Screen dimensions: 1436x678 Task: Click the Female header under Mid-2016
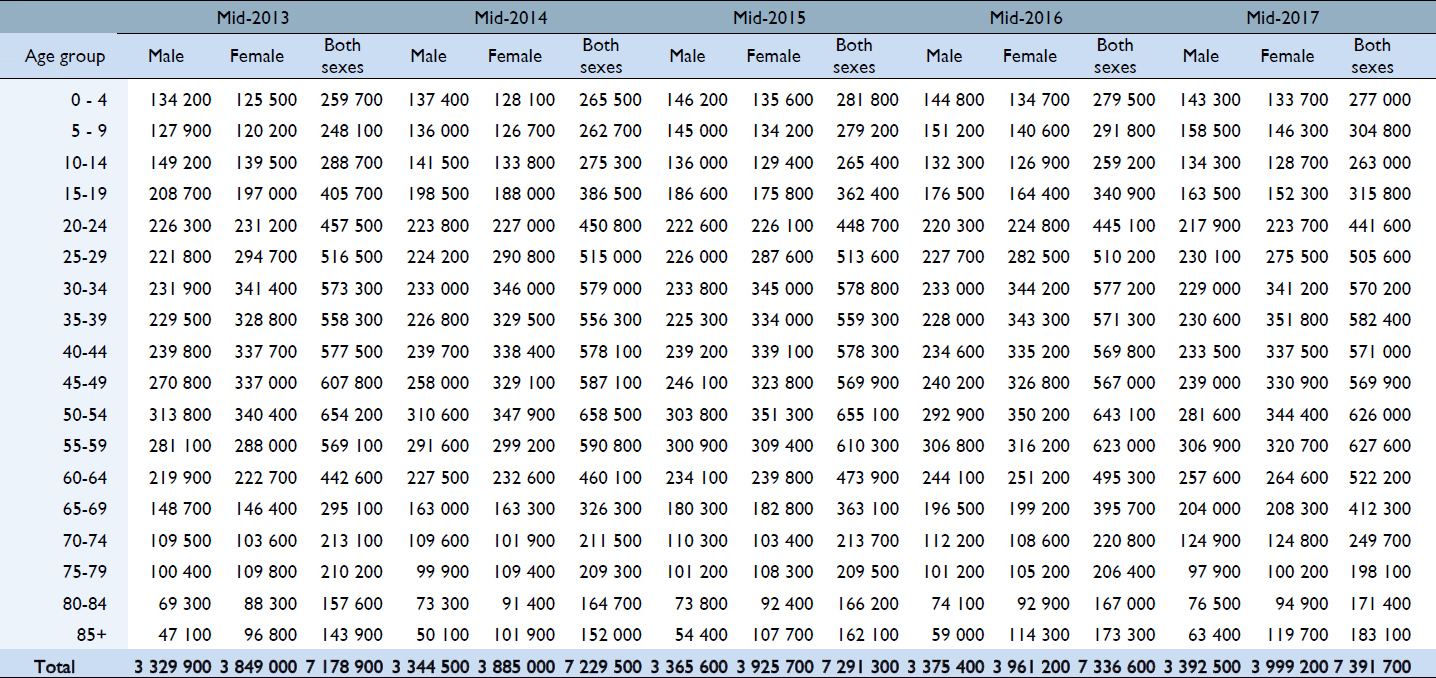(x=1029, y=56)
